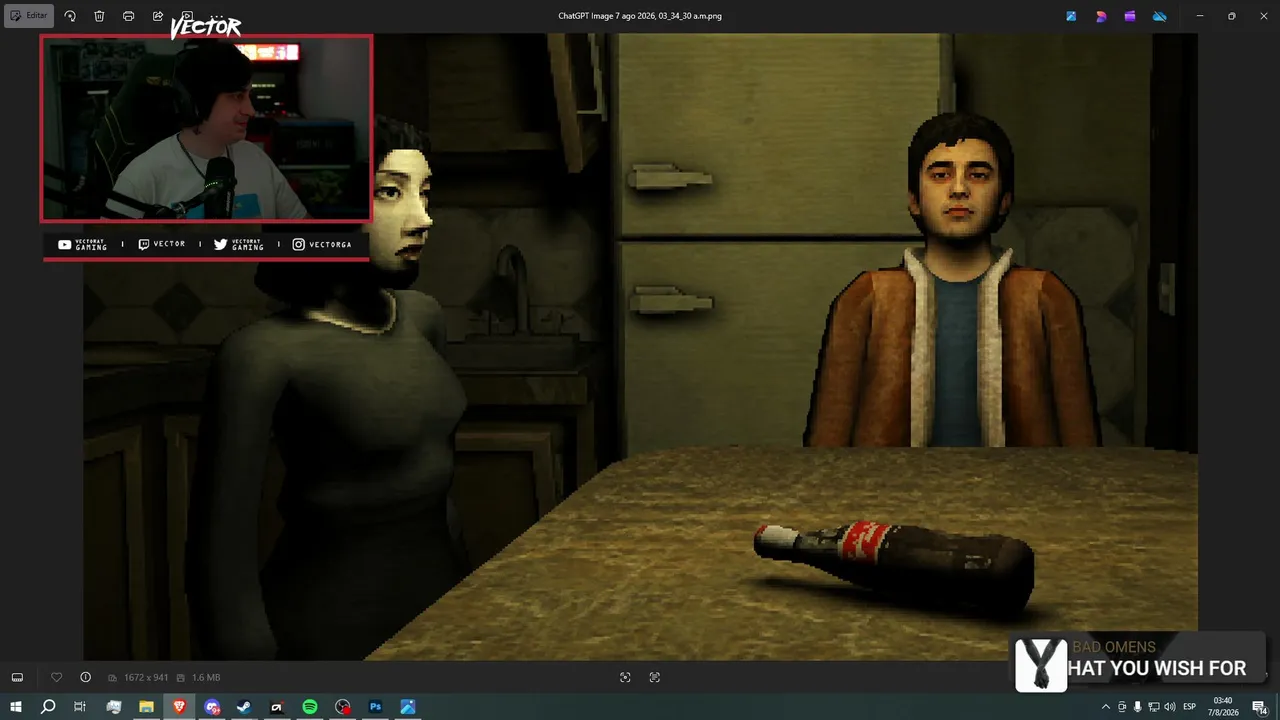Viewport: 1280px width, 720px height.
Task: Mark the image as favorite with heart
Action: click(x=57, y=677)
